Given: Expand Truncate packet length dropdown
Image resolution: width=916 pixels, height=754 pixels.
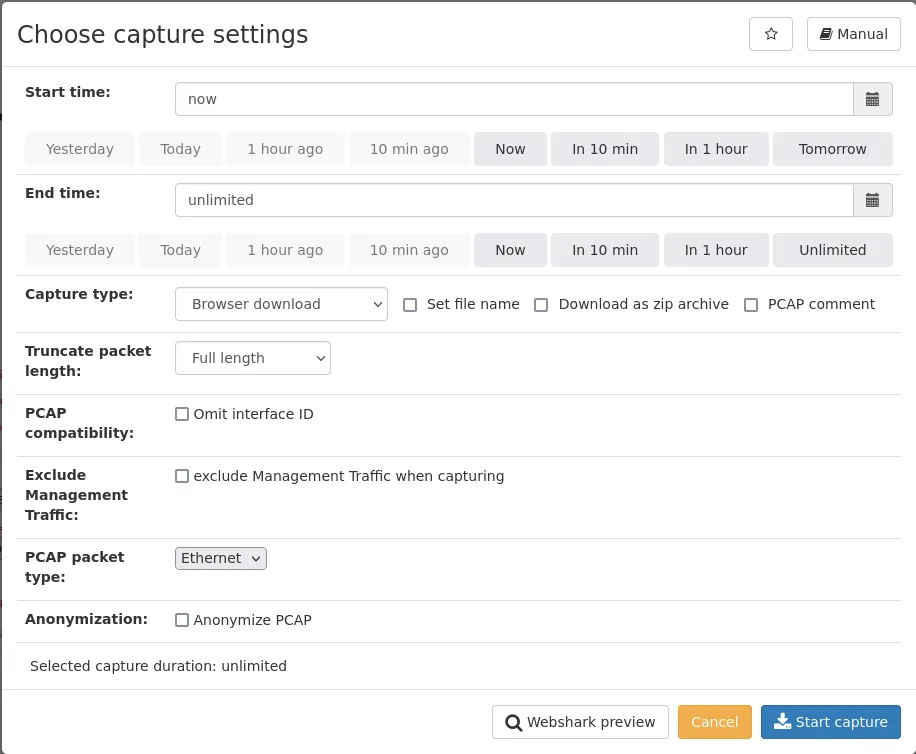Looking at the screenshot, I should coord(252,358).
